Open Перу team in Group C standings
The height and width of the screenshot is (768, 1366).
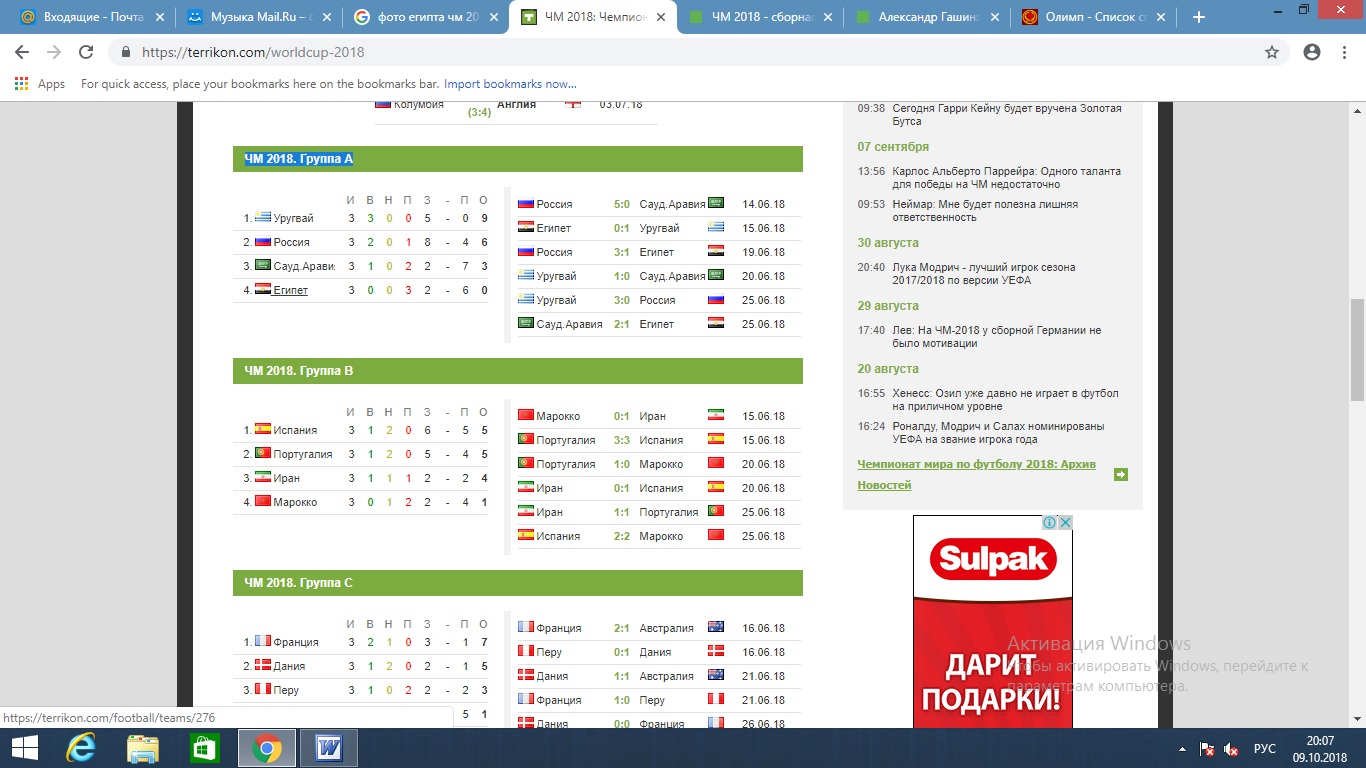[x=286, y=690]
